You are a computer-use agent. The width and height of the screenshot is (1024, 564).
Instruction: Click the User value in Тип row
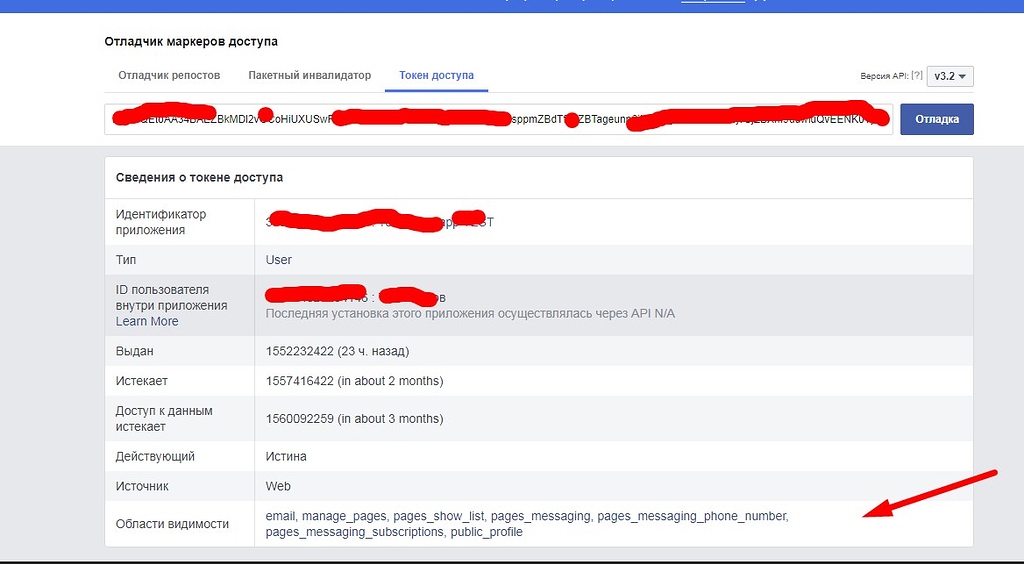coord(279,260)
